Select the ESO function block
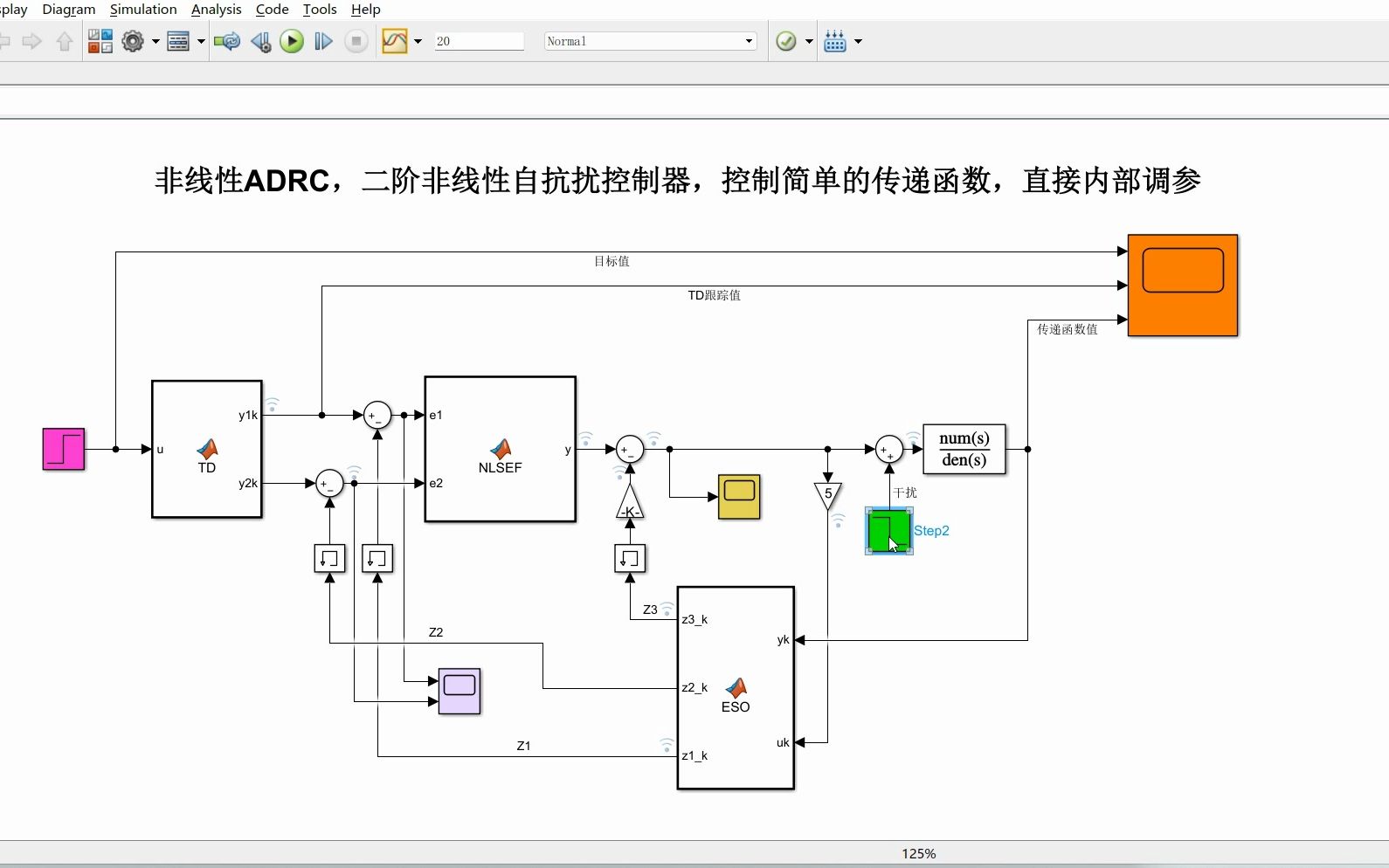The height and width of the screenshot is (868, 1389). point(736,688)
